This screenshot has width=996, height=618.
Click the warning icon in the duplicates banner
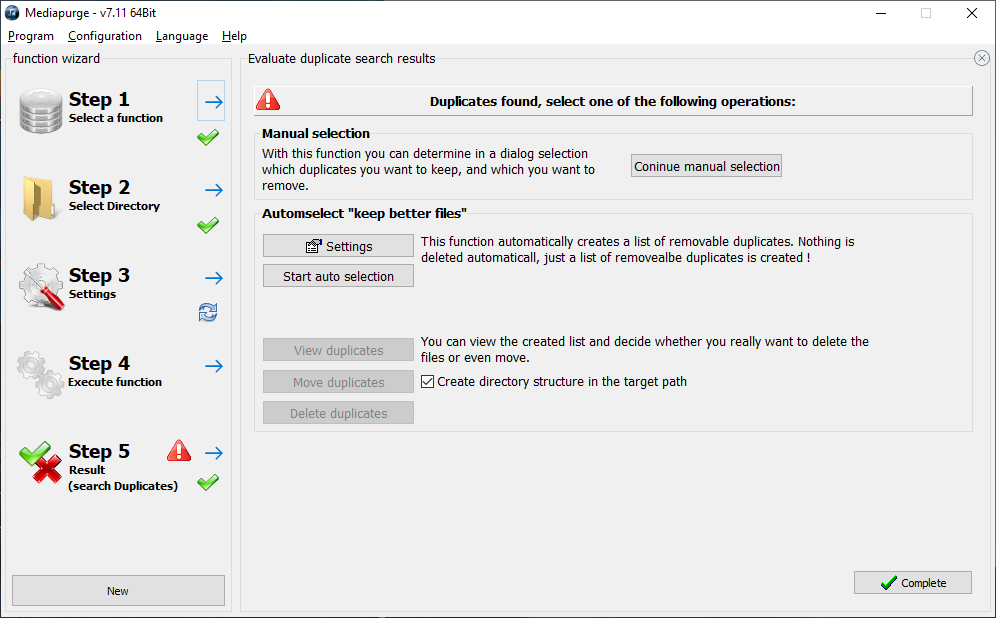(268, 100)
